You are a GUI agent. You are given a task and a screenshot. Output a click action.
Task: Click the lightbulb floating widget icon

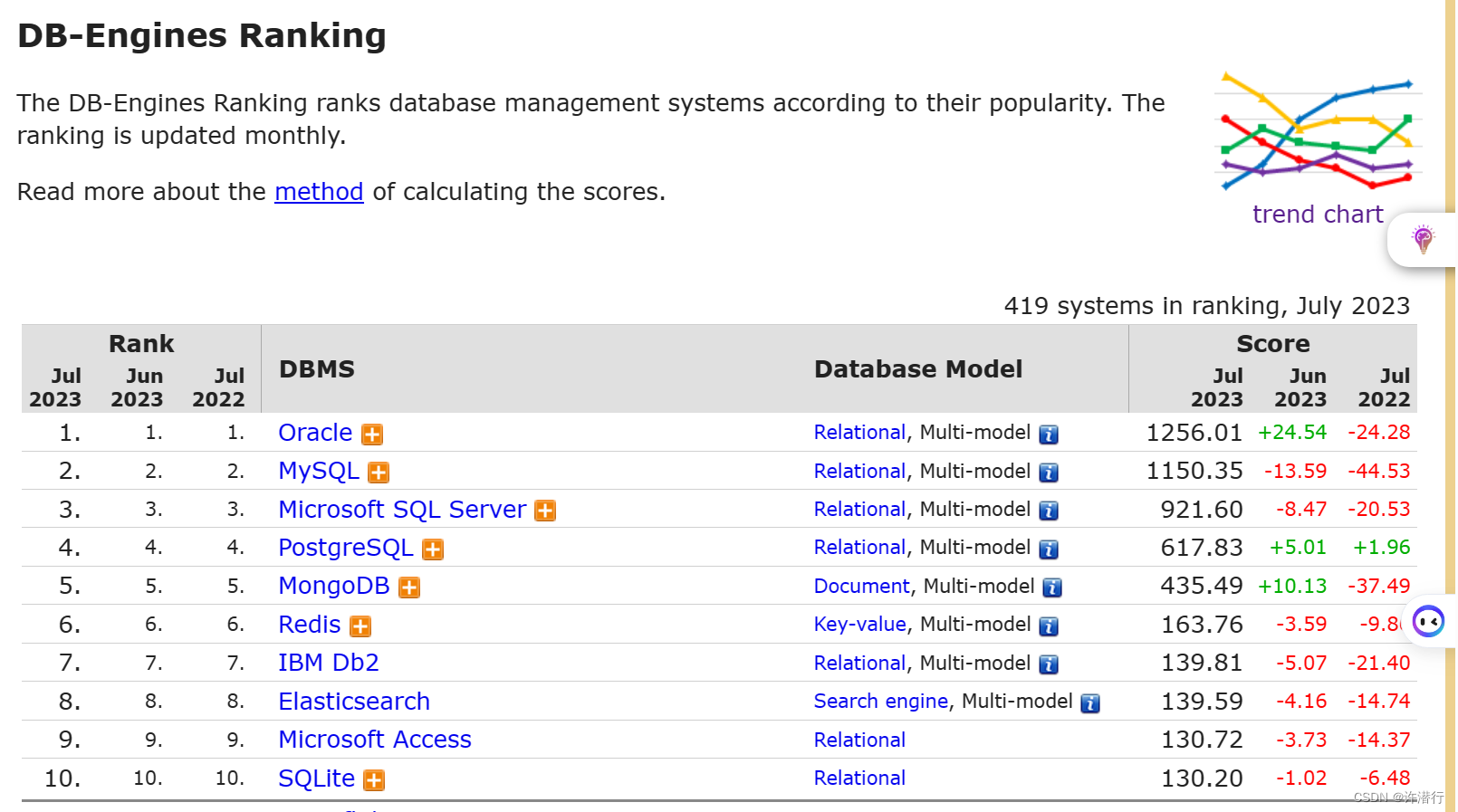coord(1424,239)
